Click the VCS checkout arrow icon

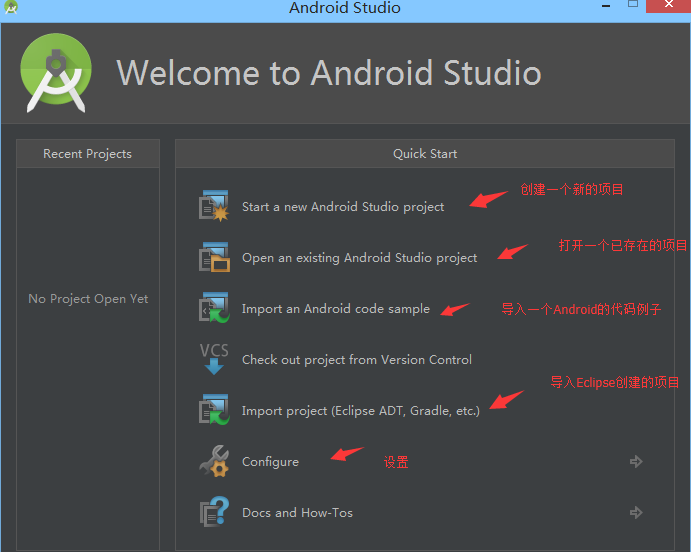pyautogui.click(x=214, y=359)
